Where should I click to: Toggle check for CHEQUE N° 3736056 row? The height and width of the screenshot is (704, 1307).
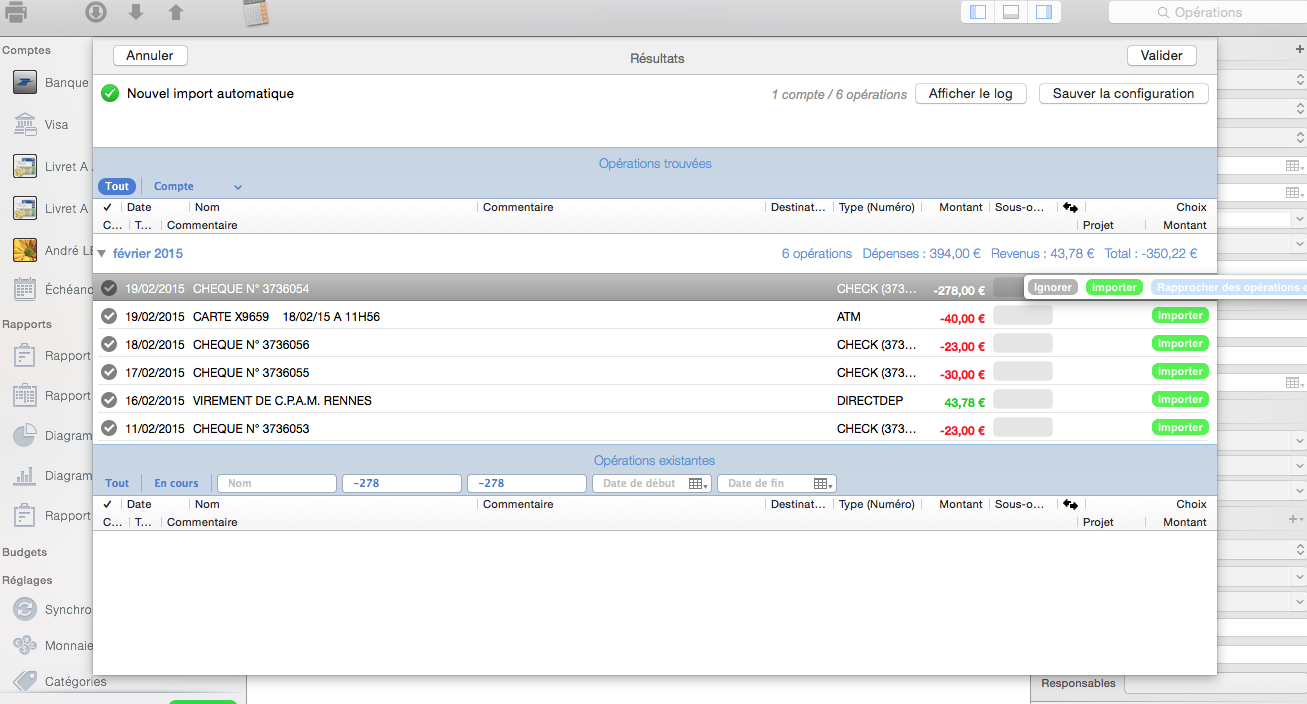[x=109, y=344]
